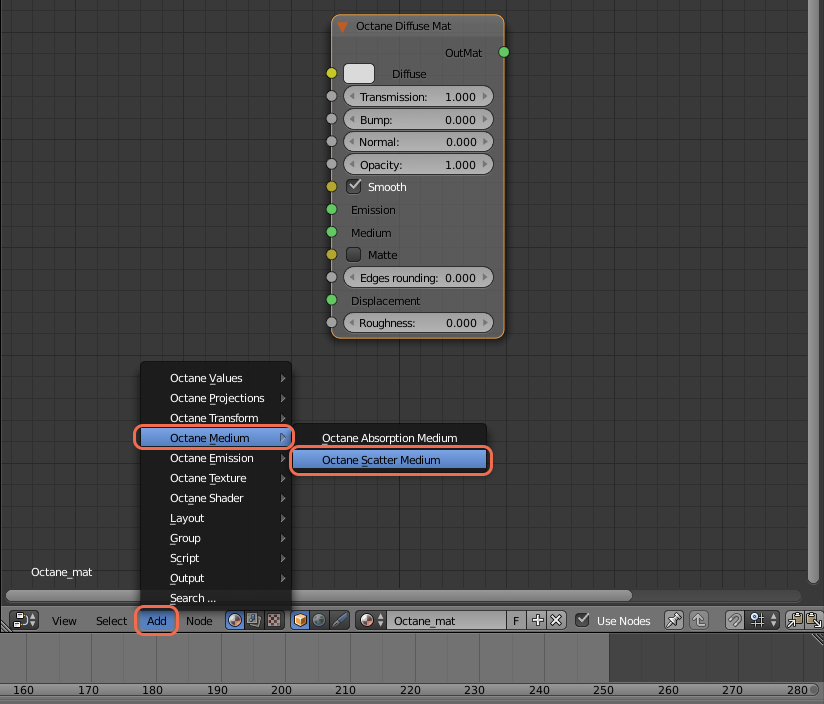Enable the Matte checkbox

[x=354, y=255]
